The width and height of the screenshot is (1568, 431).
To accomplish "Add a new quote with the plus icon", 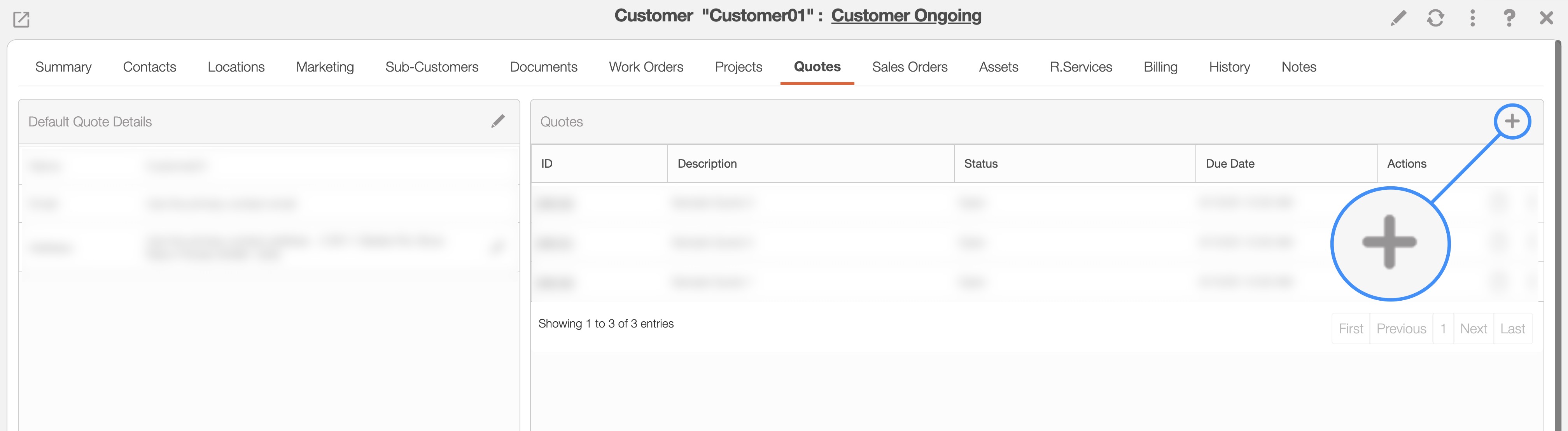I will 1512,121.
